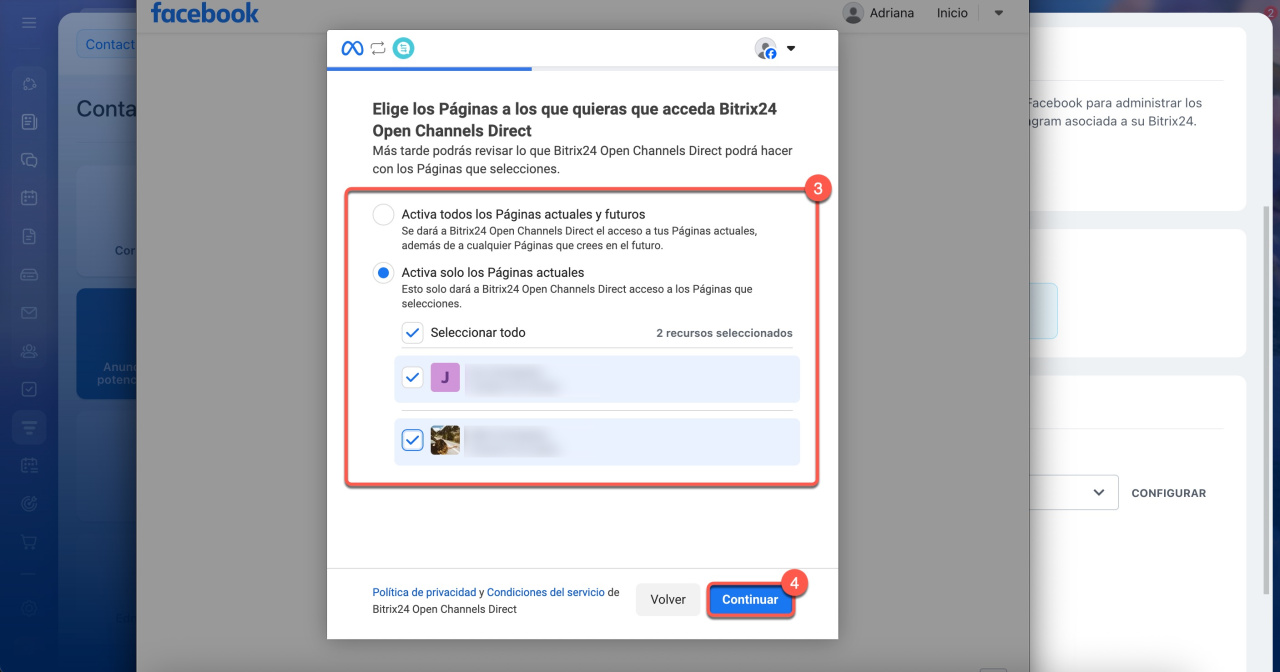
Task: Open 'Política de privacidad' link
Action: tap(424, 592)
